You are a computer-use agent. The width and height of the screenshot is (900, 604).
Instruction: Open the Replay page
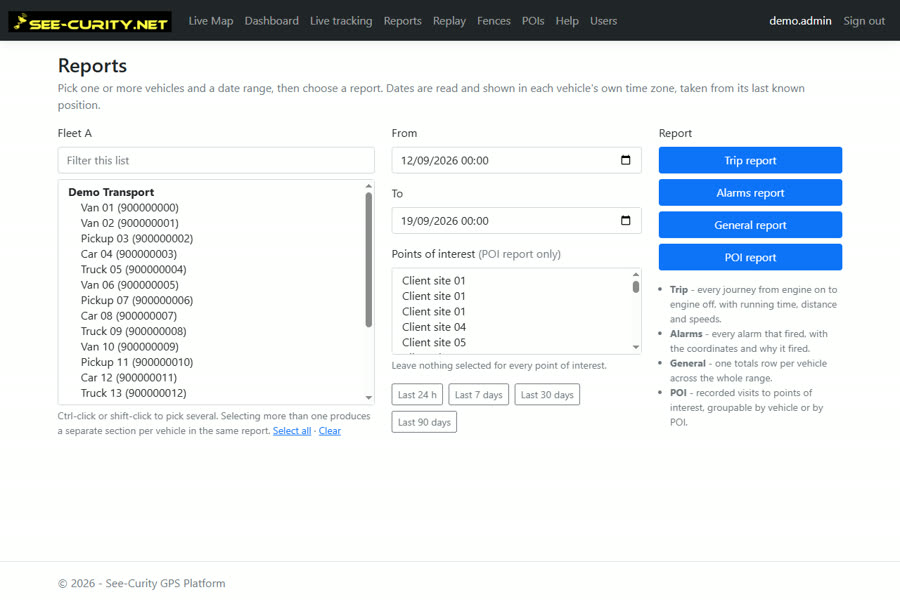tap(449, 21)
